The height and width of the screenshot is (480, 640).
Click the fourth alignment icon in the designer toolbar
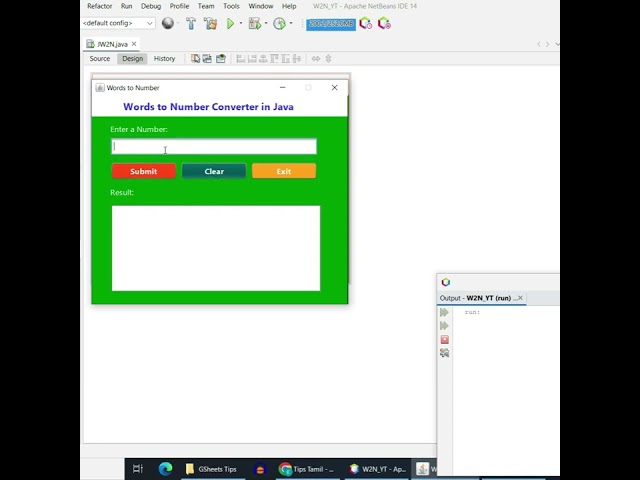pyautogui.click(x=274, y=58)
